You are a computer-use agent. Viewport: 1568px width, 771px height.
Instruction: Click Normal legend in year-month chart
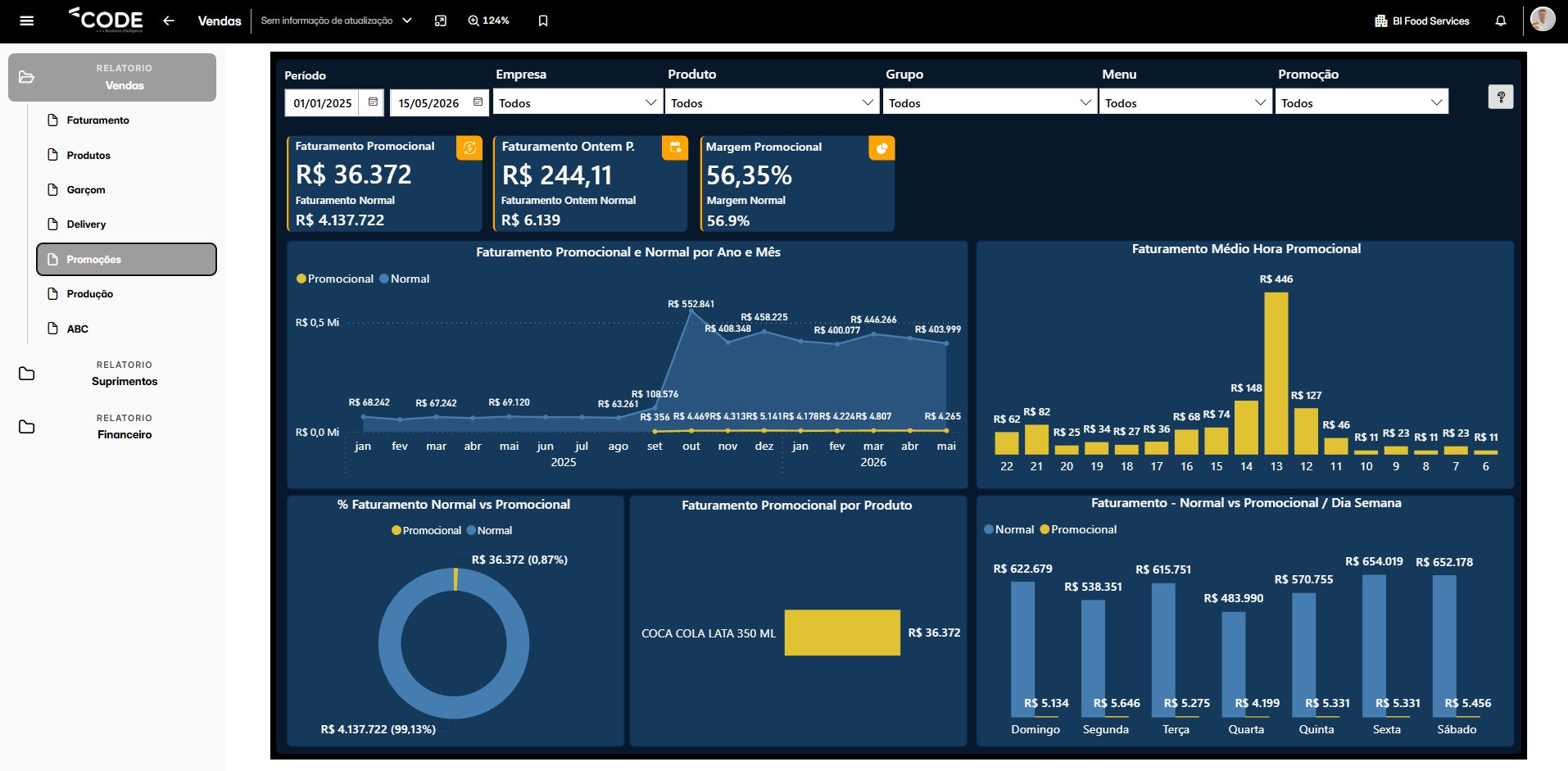pos(405,279)
